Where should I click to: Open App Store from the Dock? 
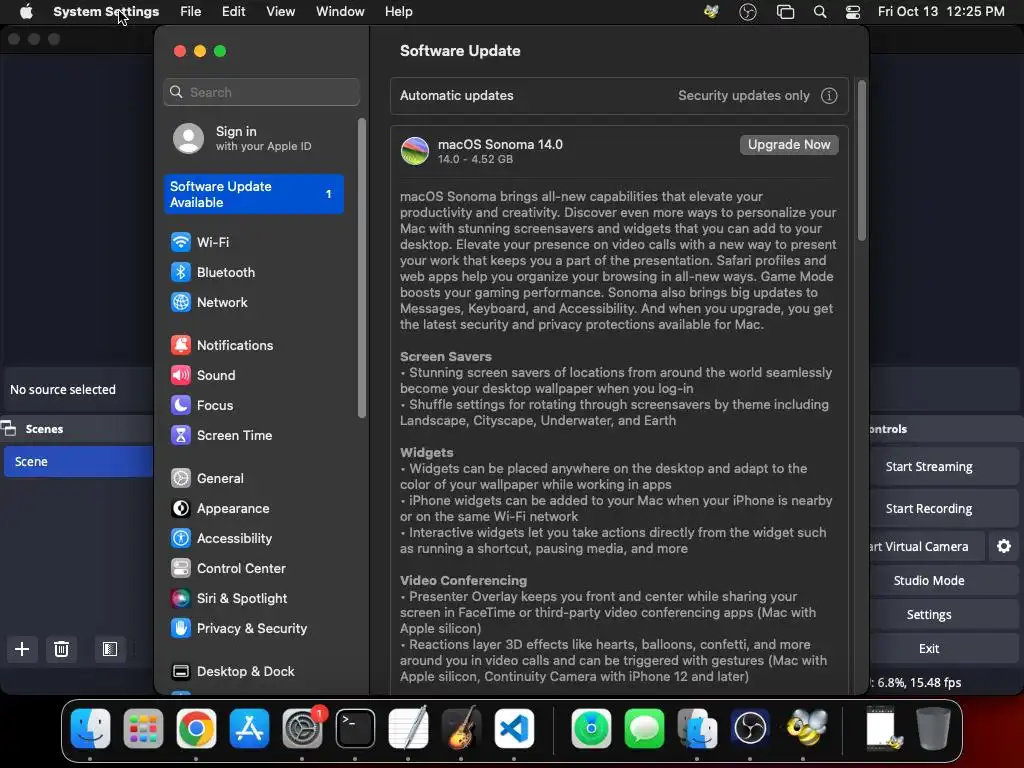pos(249,729)
